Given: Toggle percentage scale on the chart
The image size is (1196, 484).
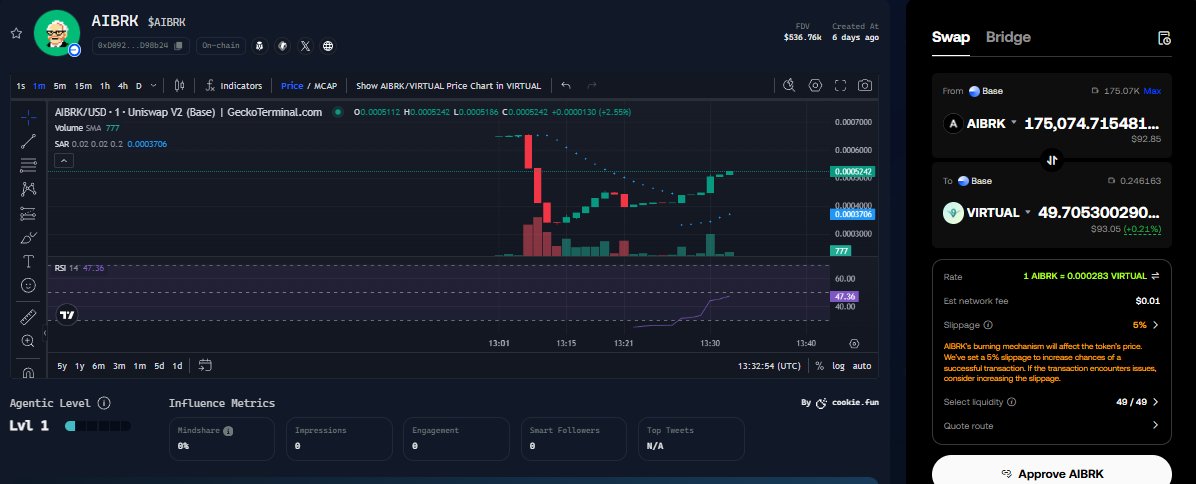Looking at the screenshot, I should tap(819, 366).
